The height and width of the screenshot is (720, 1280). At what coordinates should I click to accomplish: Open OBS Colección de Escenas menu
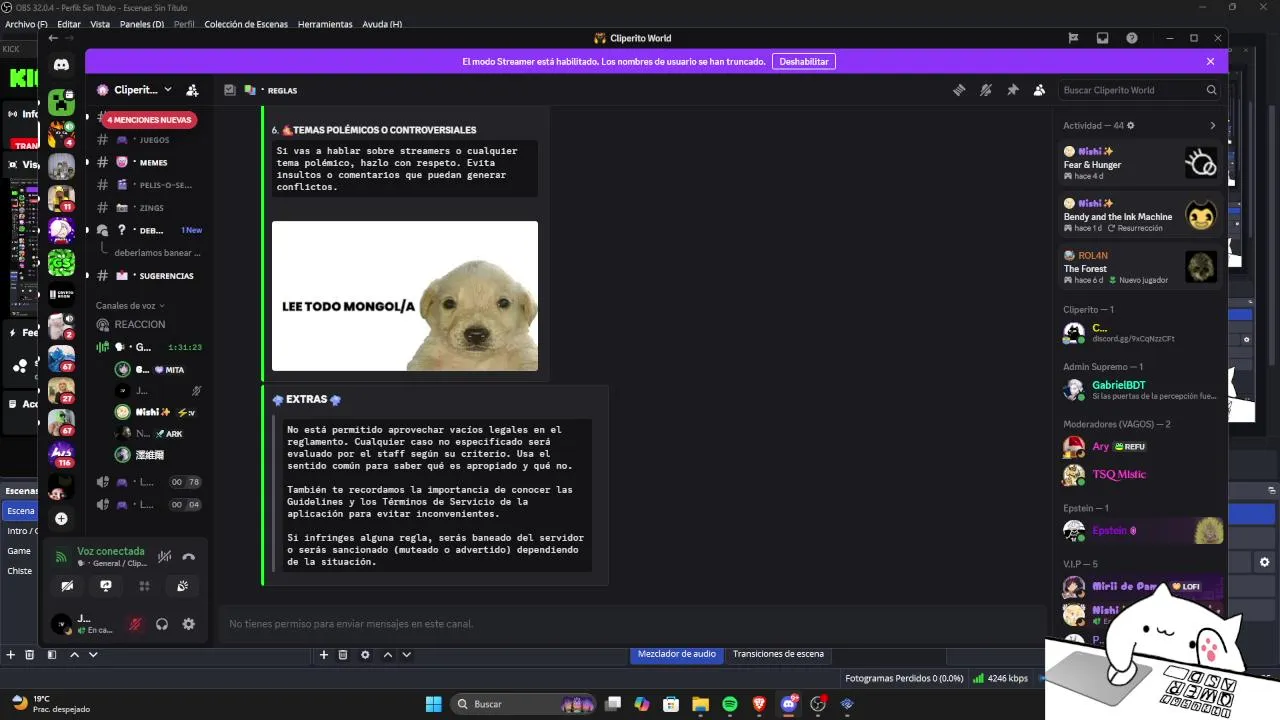[246, 24]
